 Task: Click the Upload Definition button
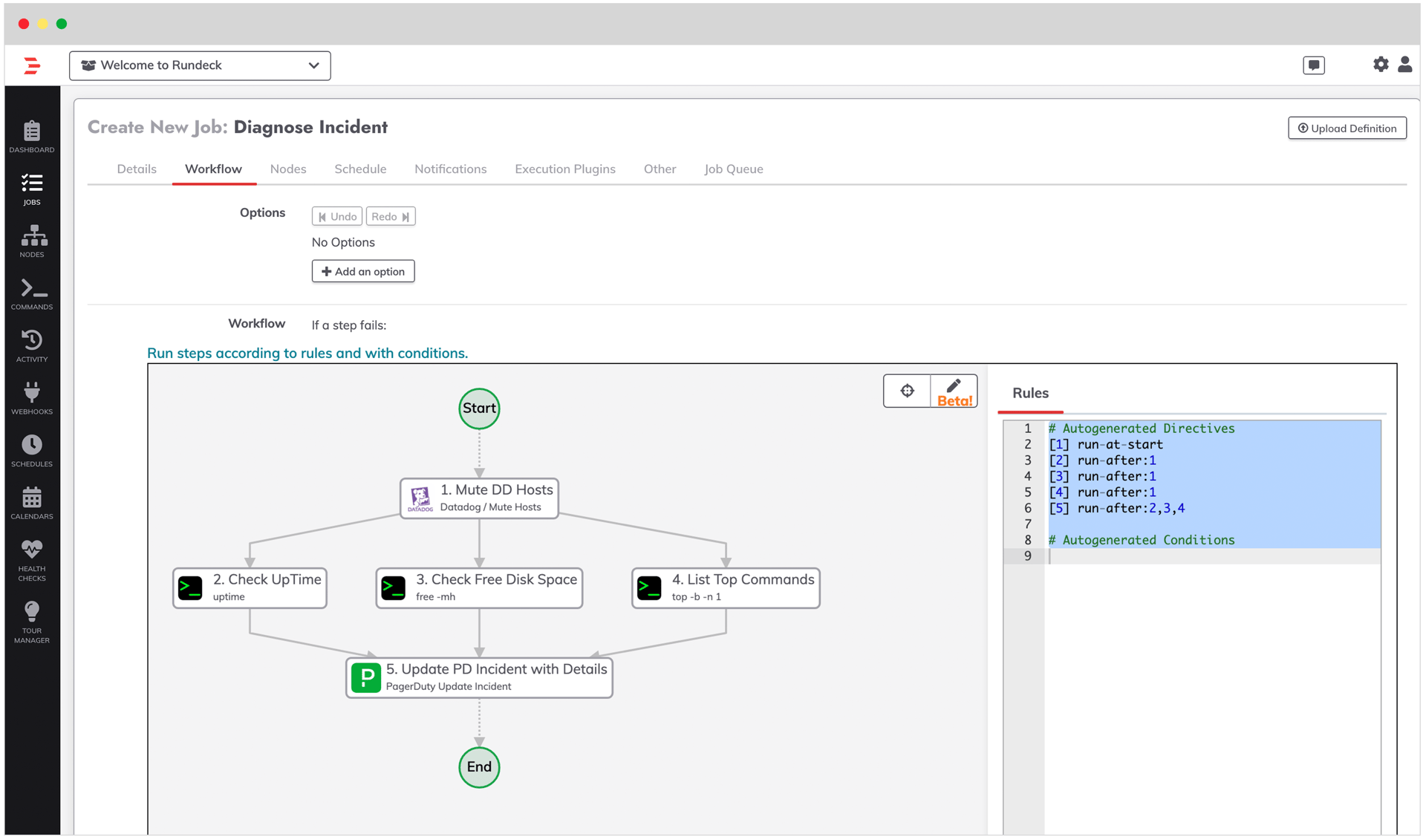pos(1347,128)
